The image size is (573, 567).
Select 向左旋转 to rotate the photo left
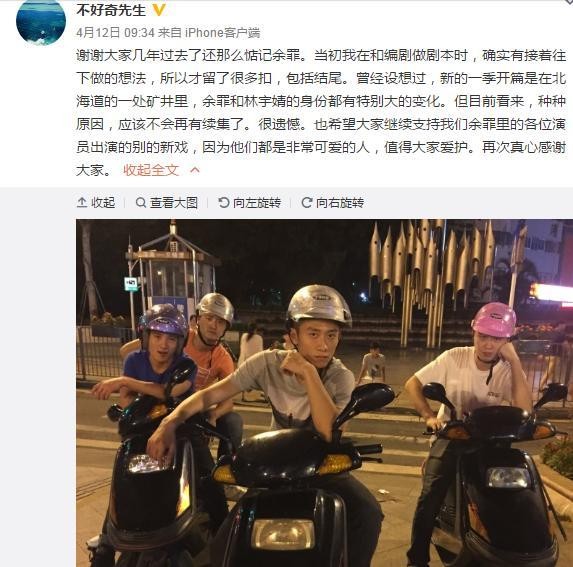tap(257, 202)
